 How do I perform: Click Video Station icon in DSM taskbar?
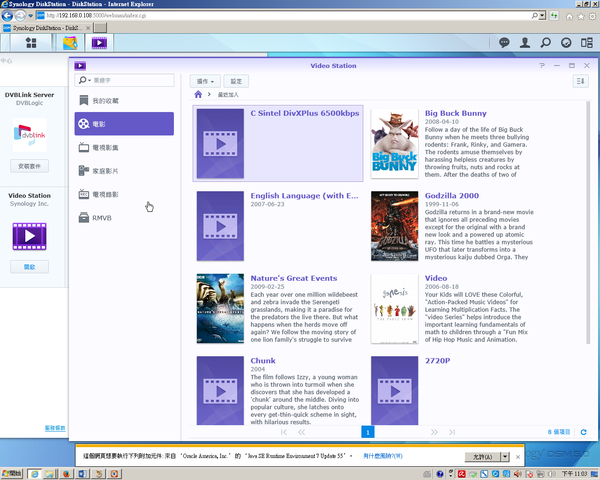pyautogui.click(x=99, y=43)
